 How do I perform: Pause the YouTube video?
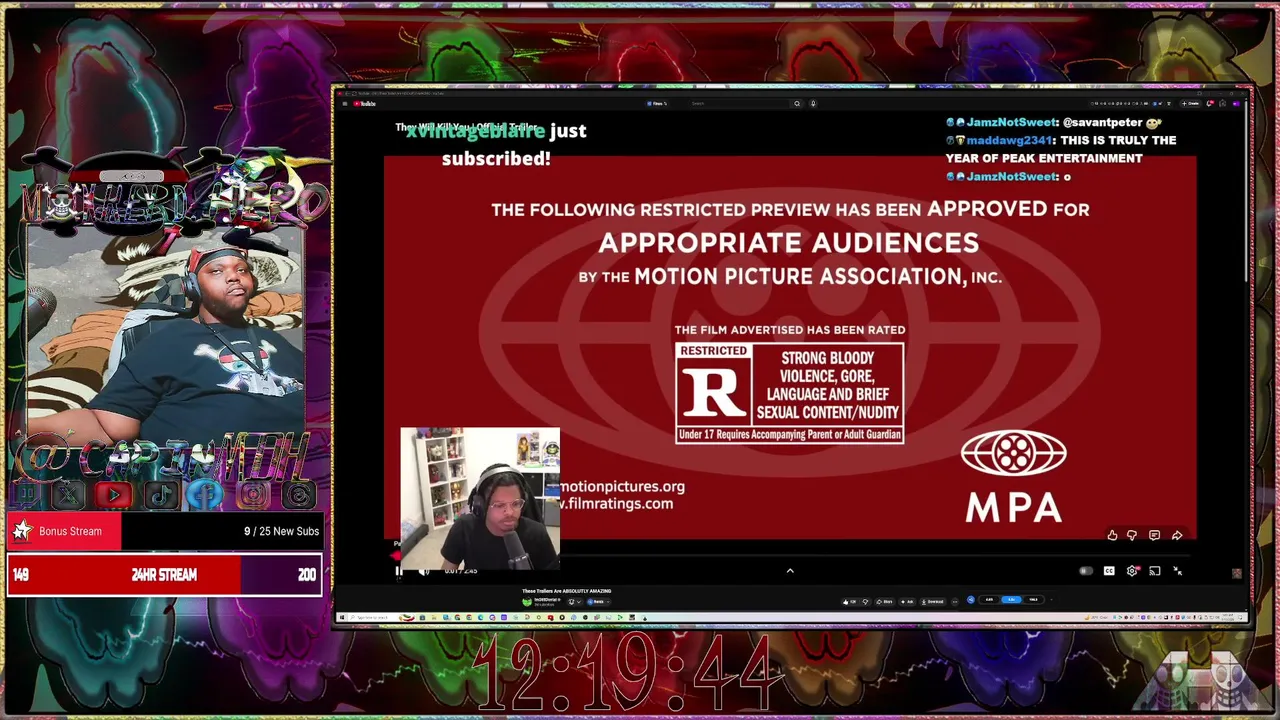pos(398,571)
